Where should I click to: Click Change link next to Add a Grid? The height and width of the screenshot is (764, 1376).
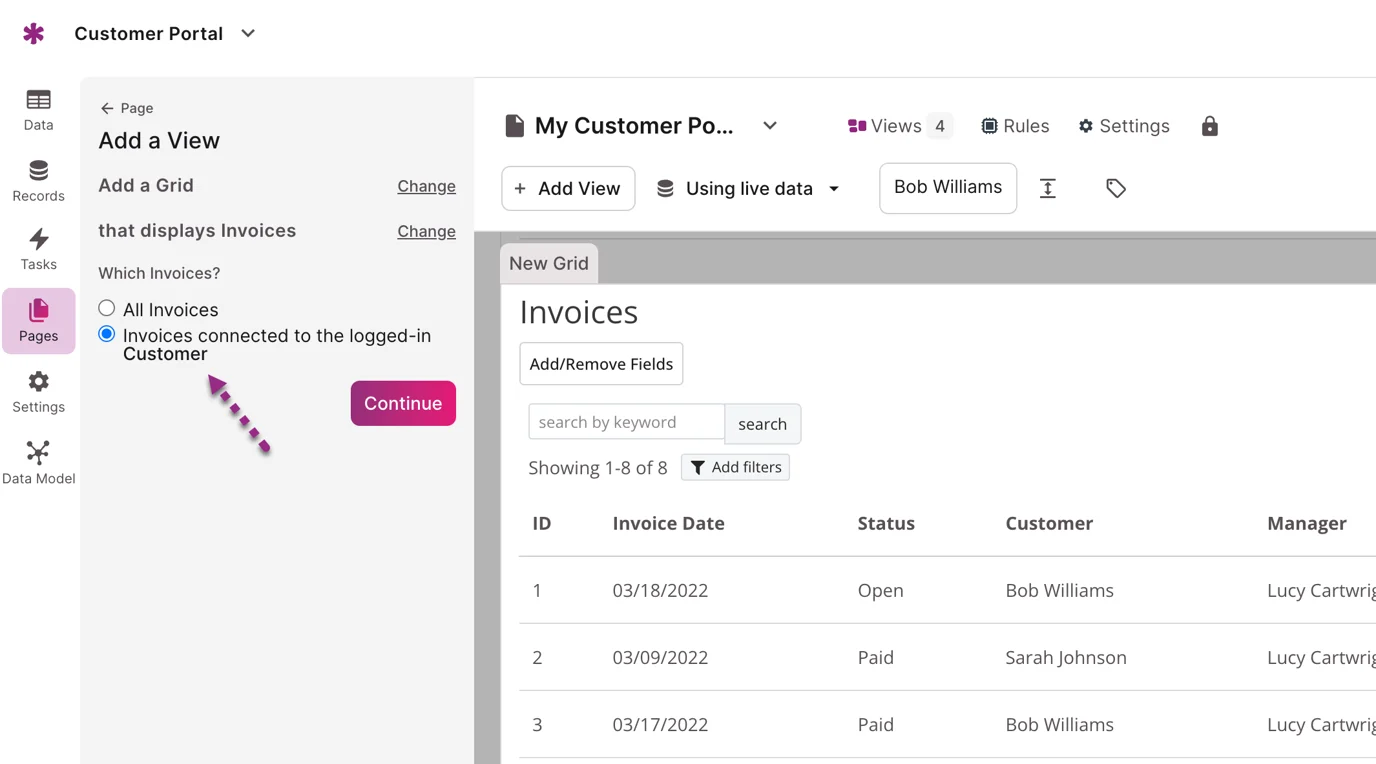click(426, 186)
